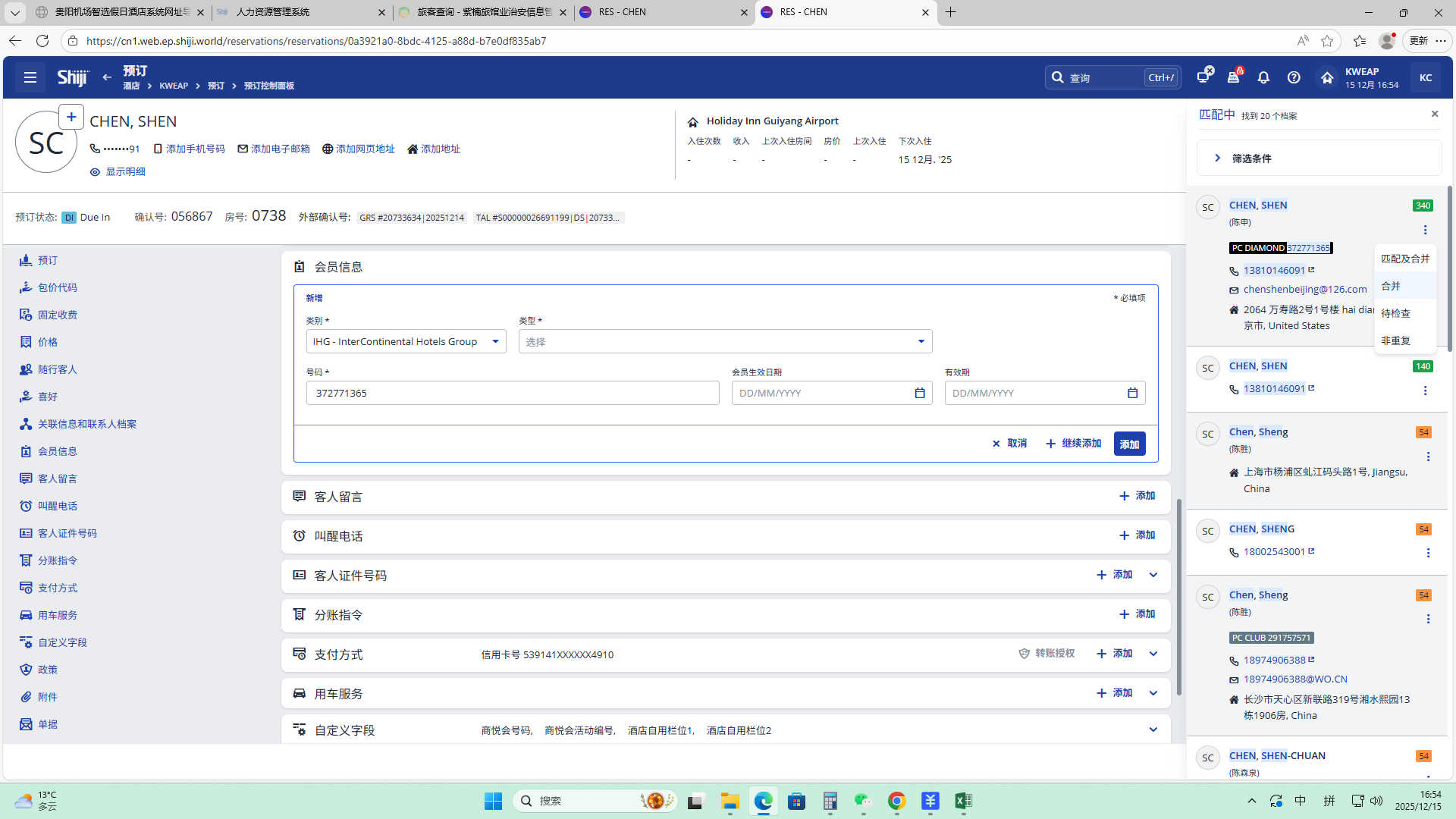Click the membership number input field
Screen dimensions: 1456x819
(x=513, y=393)
